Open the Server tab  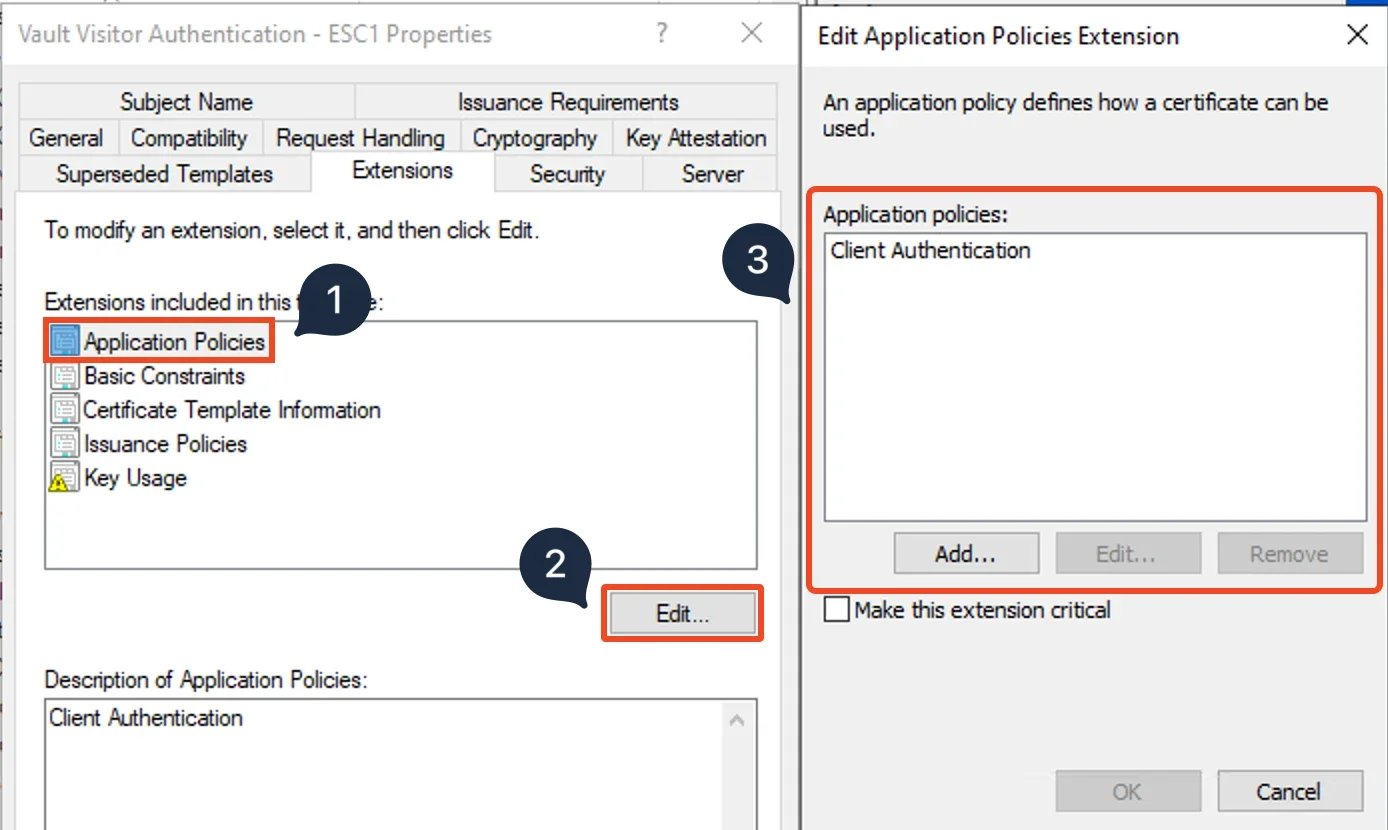point(711,174)
